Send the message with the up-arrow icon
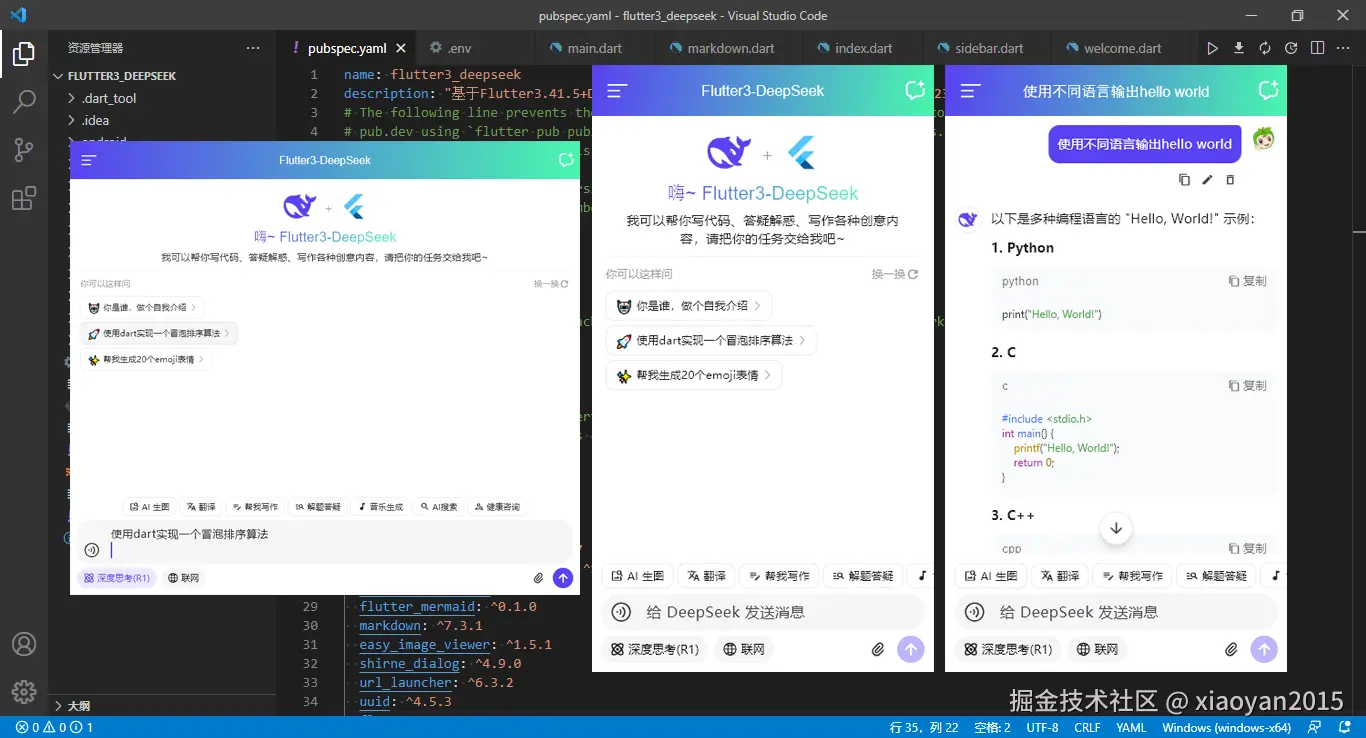Image resolution: width=1366 pixels, height=738 pixels. pyautogui.click(x=1264, y=649)
